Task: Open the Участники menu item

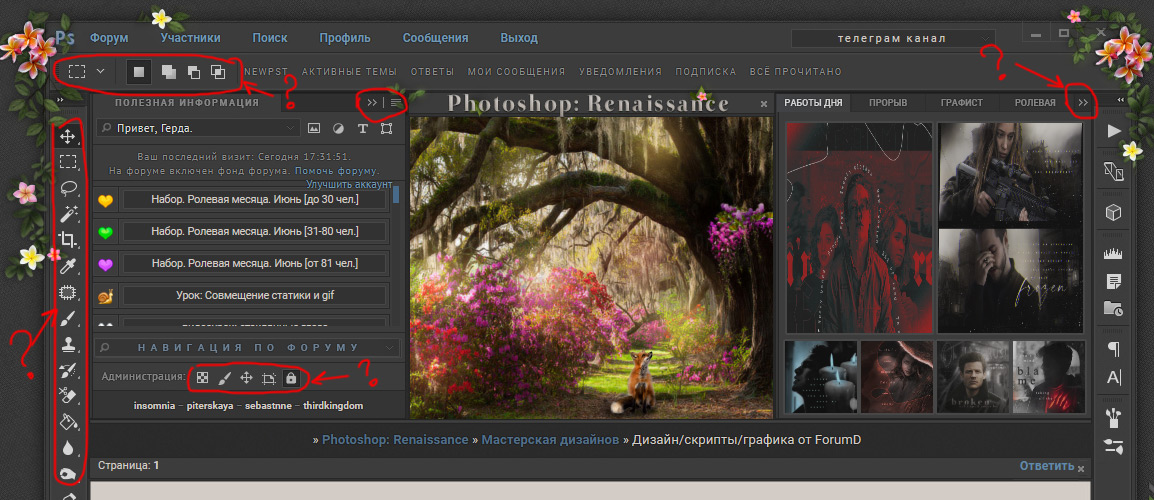Action: pos(190,38)
